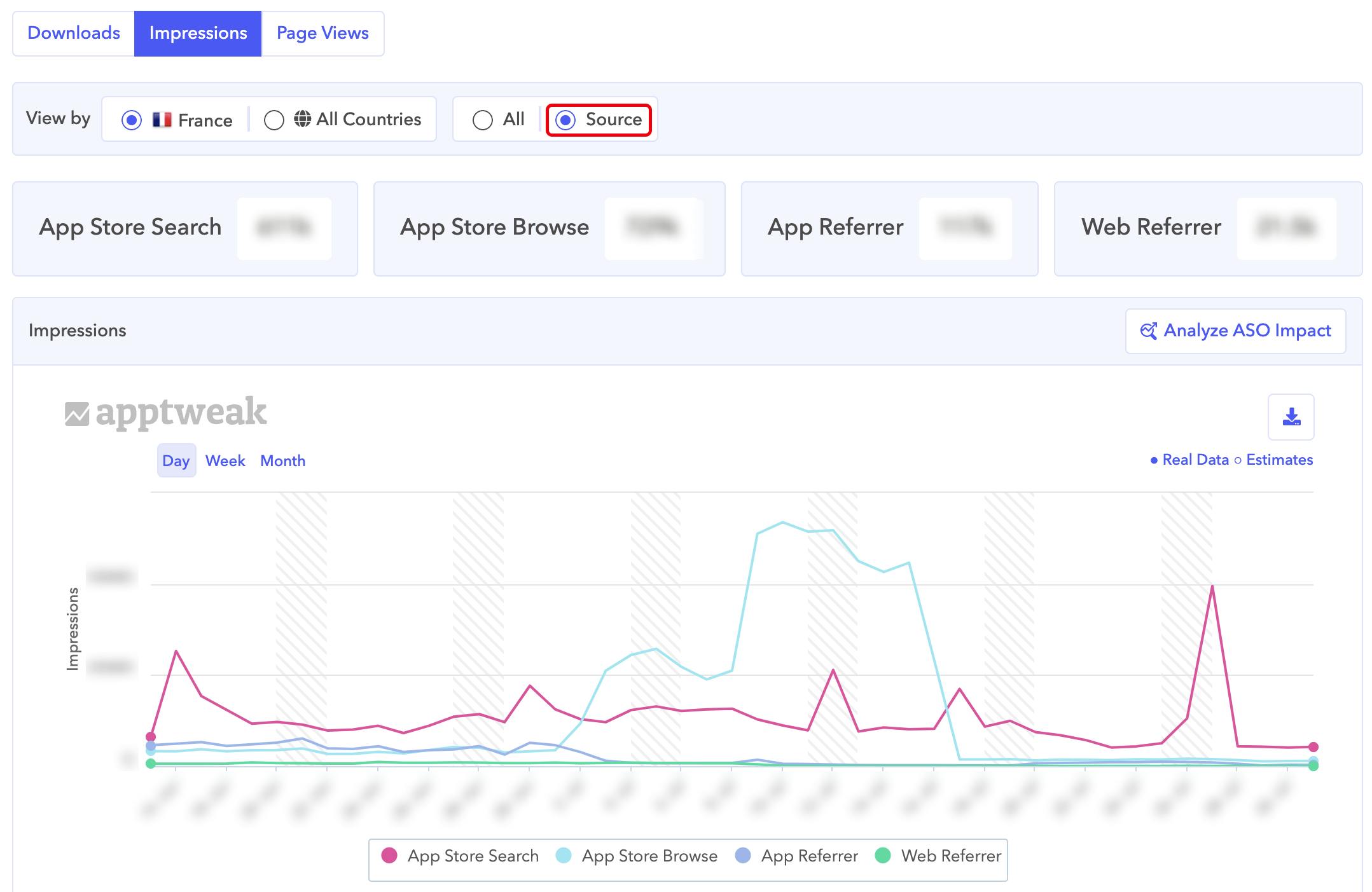
Task: Select the Impressions tab
Action: 198,33
